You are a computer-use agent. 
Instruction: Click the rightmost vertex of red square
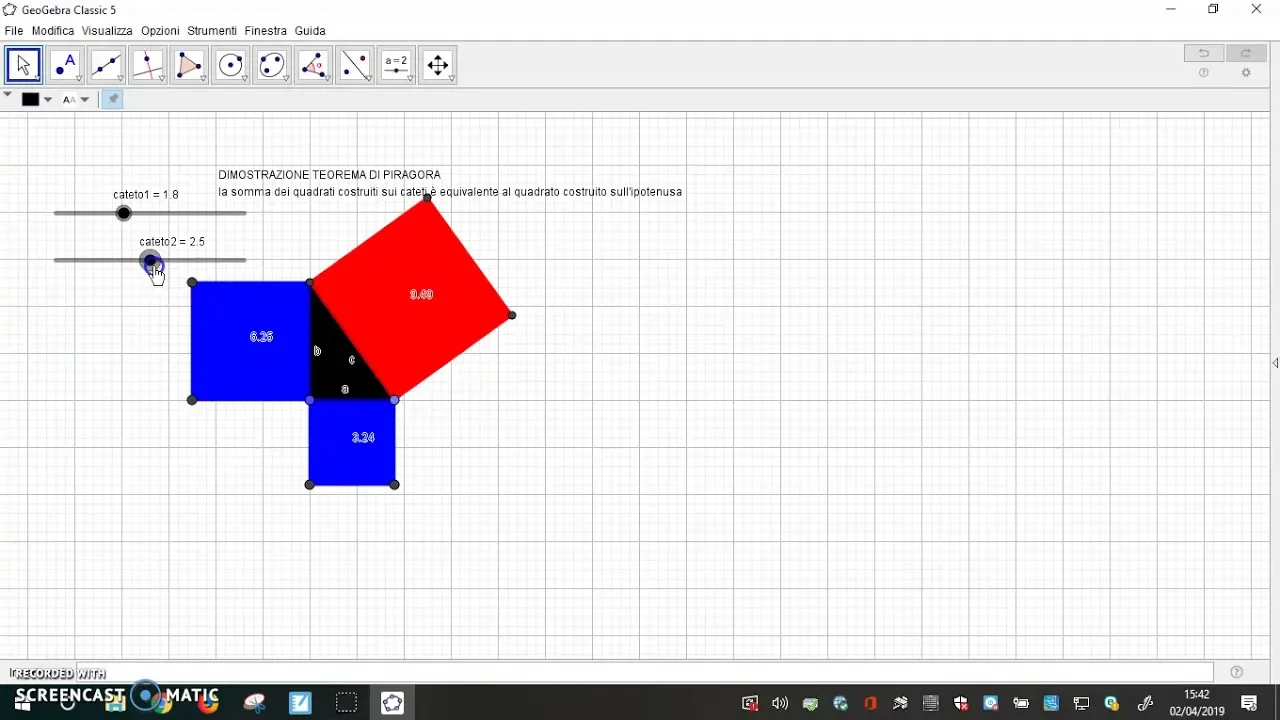512,315
